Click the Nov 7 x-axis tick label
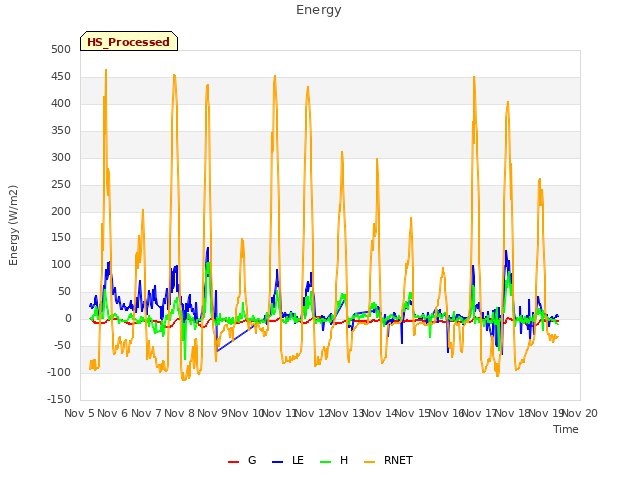Image resolution: width=640 pixels, height=480 pixels. click(146, 413)
